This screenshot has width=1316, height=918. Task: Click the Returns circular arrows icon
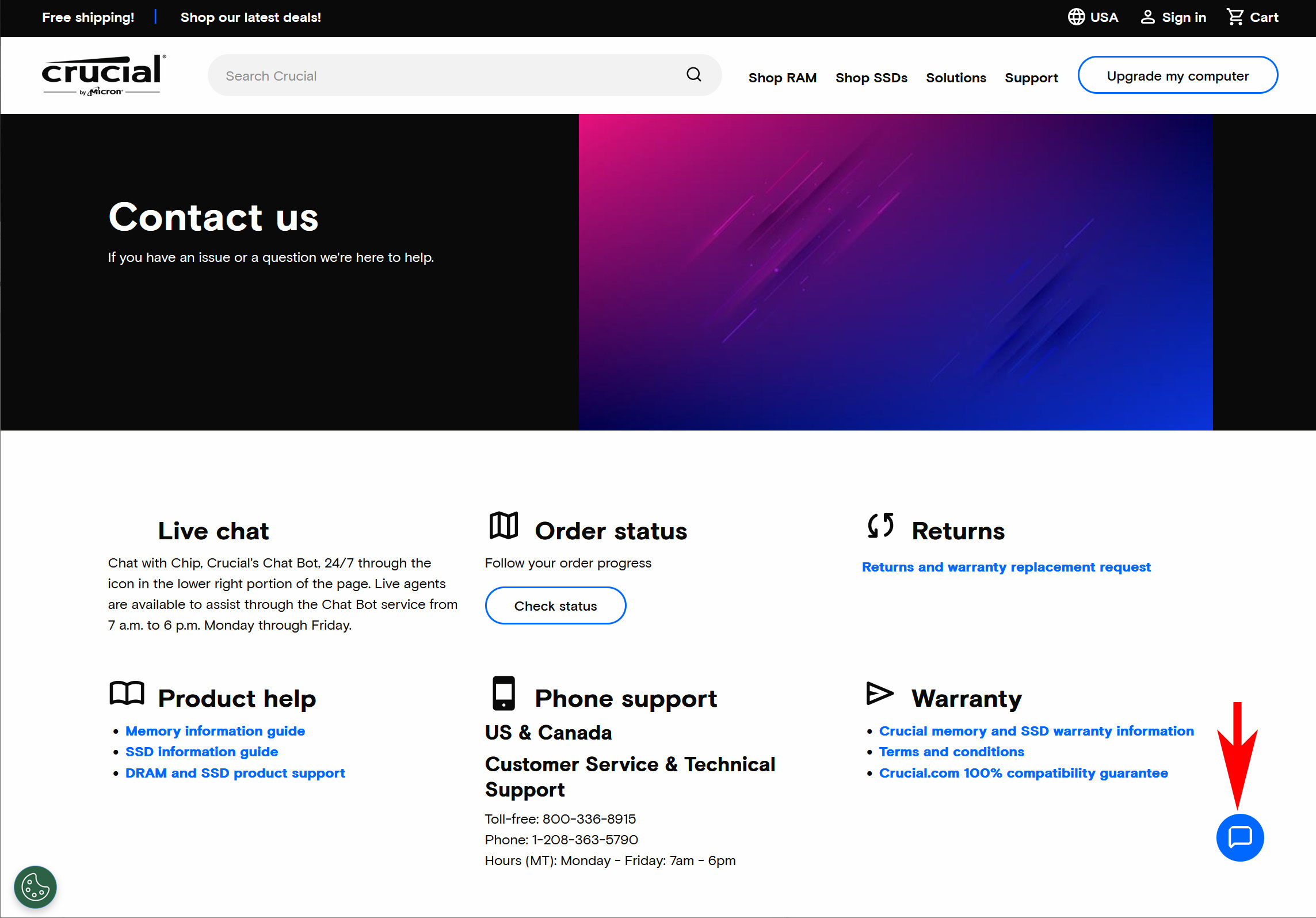click(x=880, y=525)
